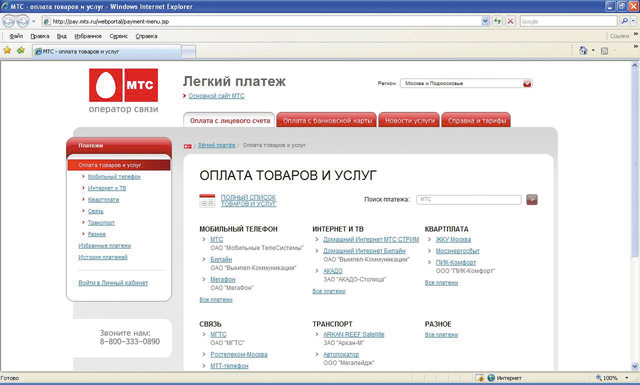Open the Справка menu
The image size is (640, 385).
click(147, 36)
